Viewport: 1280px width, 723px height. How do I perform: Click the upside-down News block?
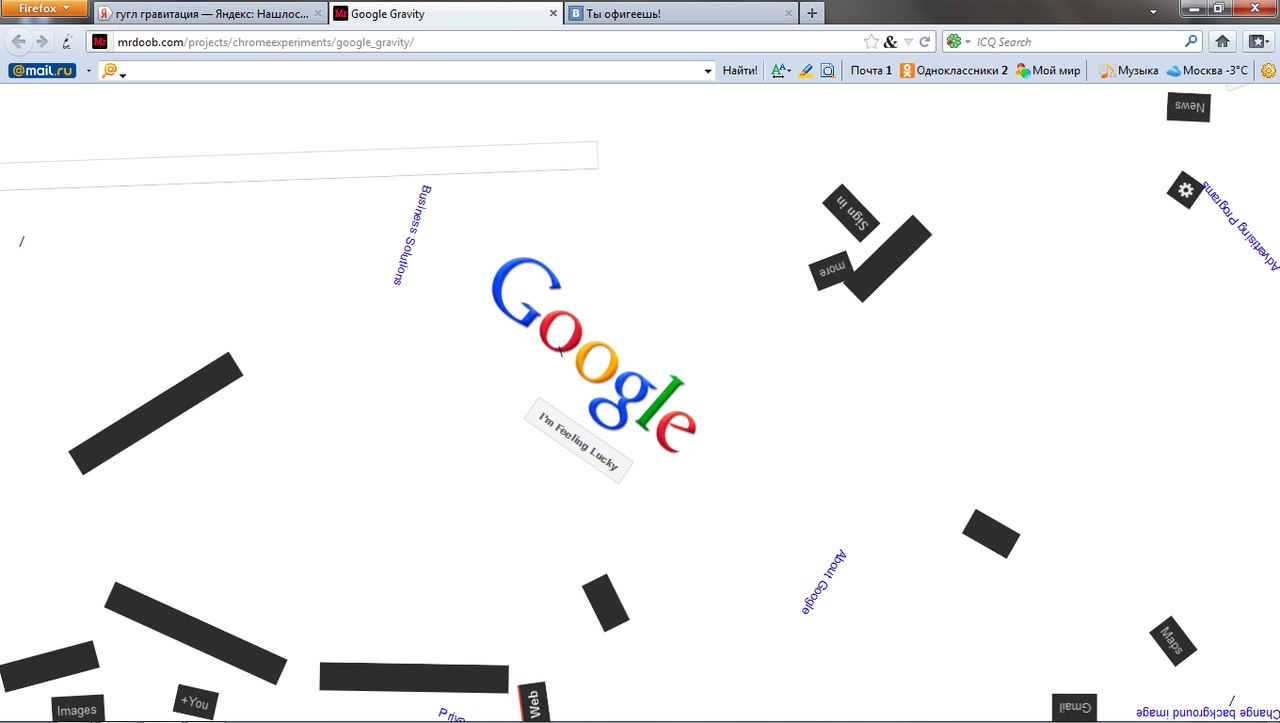click(x=1189, y=107)
